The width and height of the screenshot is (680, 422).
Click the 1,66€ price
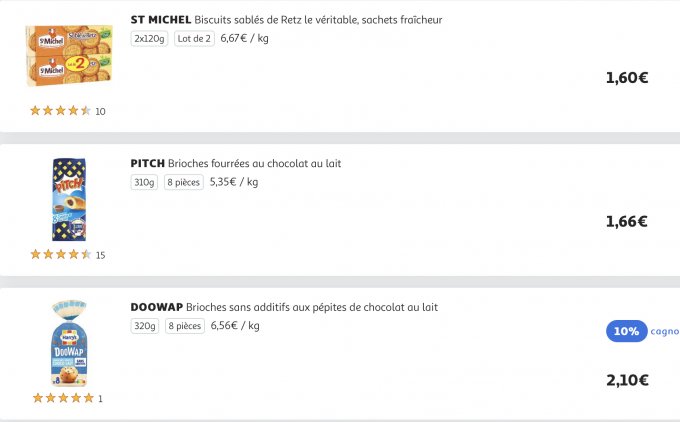[627, 222]
